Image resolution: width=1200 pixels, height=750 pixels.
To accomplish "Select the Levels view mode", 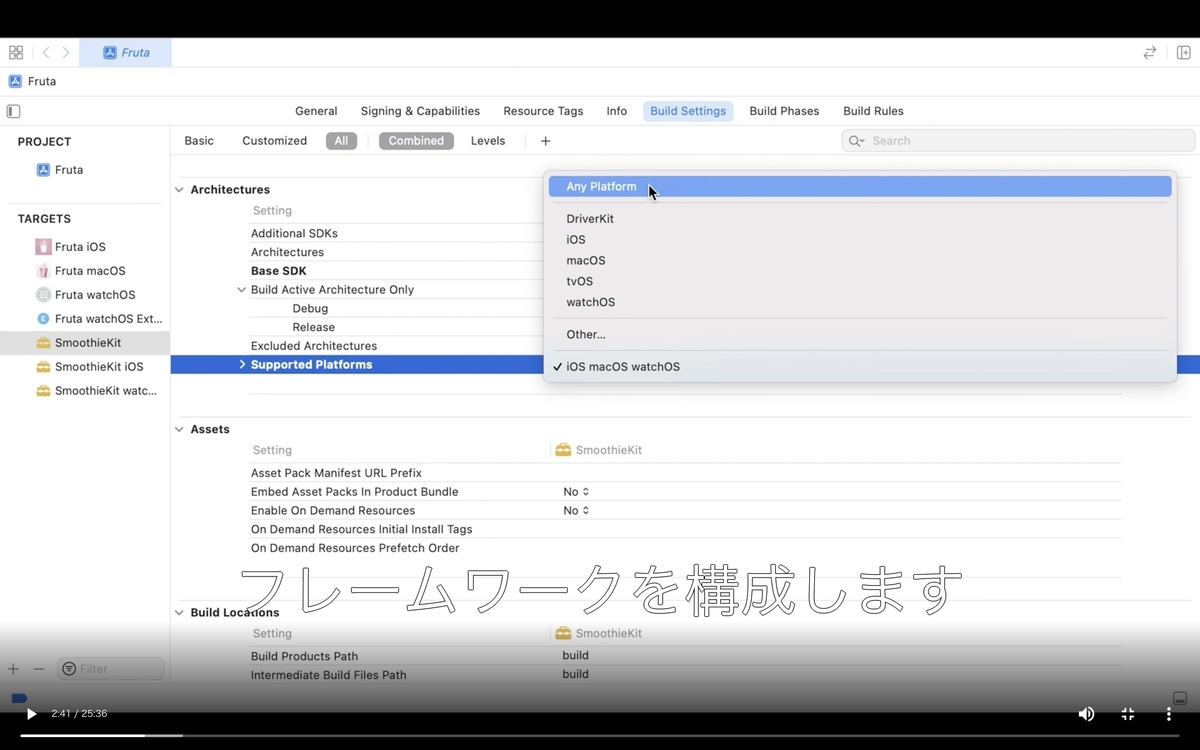I will [x=488, y=141].
